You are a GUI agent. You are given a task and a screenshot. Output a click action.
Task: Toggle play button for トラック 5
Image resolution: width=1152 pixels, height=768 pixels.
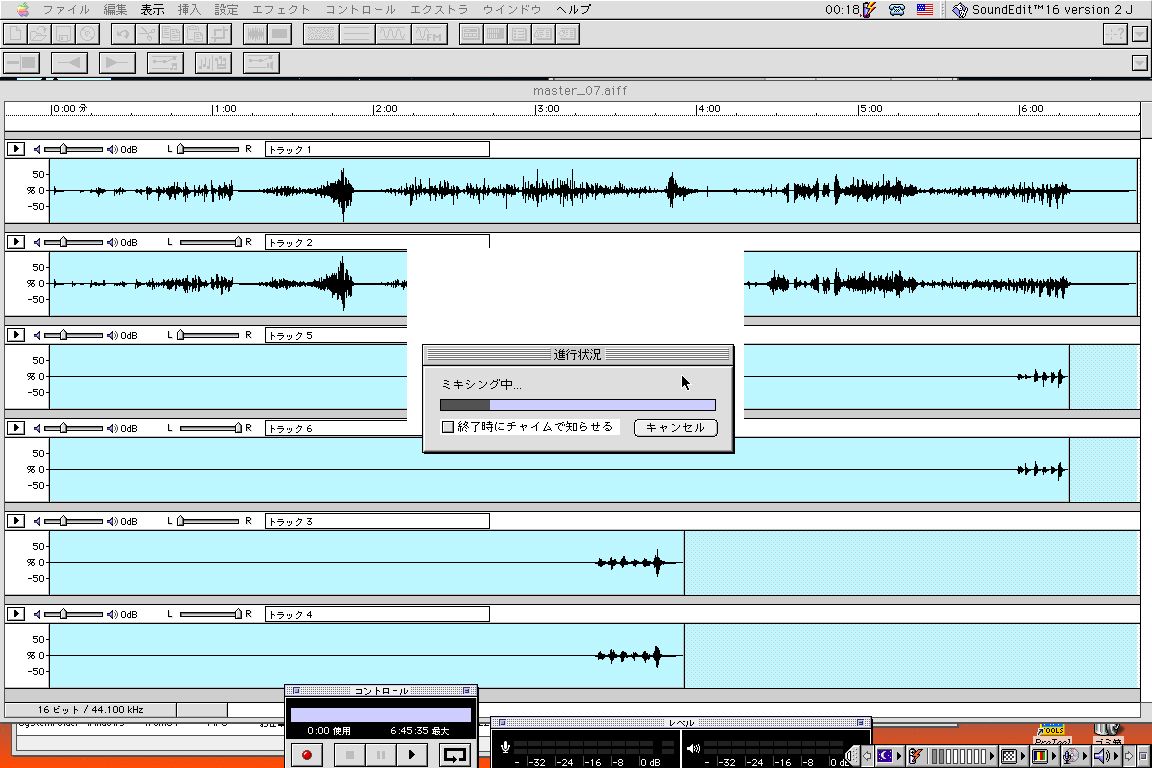tap(15, 335)
